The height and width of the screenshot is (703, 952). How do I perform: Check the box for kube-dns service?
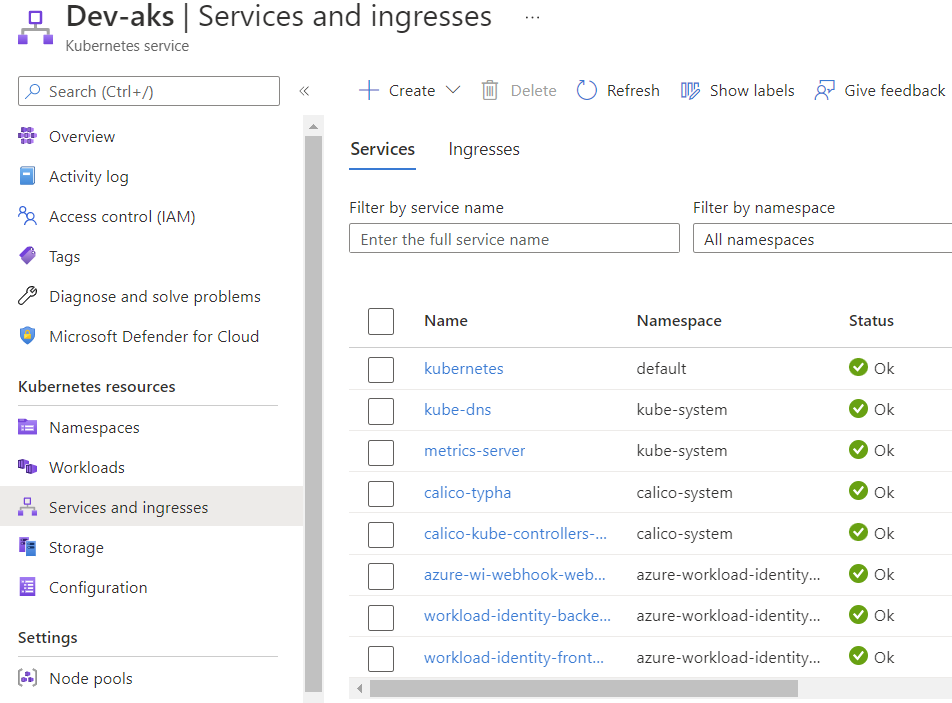click(381, 411)
